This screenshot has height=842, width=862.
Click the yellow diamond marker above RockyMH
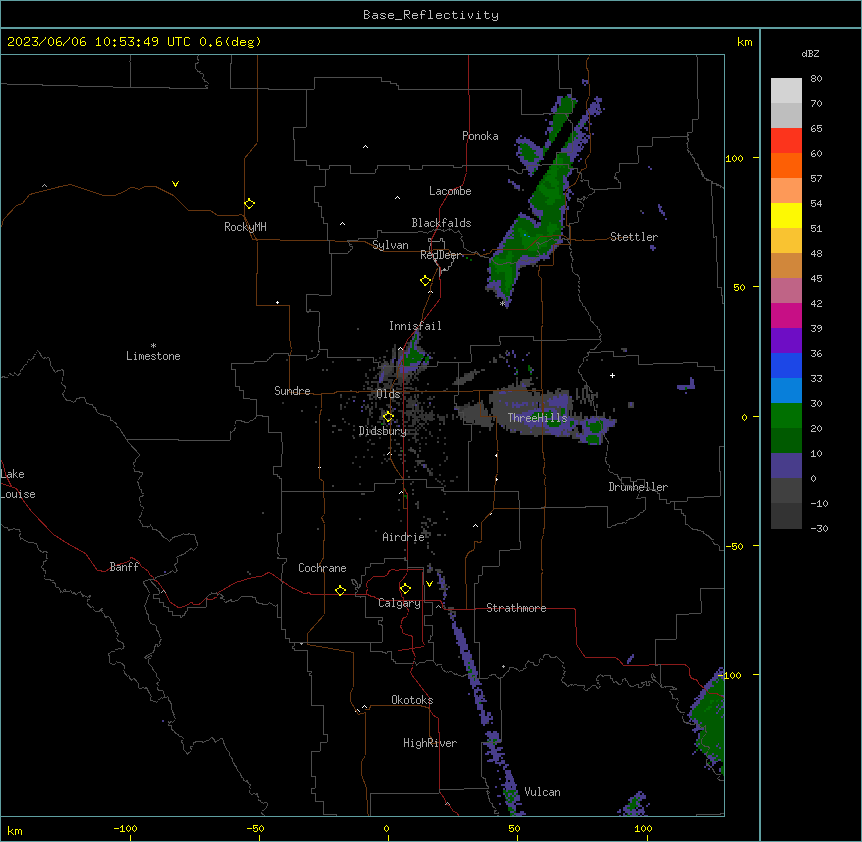(250, 204)
